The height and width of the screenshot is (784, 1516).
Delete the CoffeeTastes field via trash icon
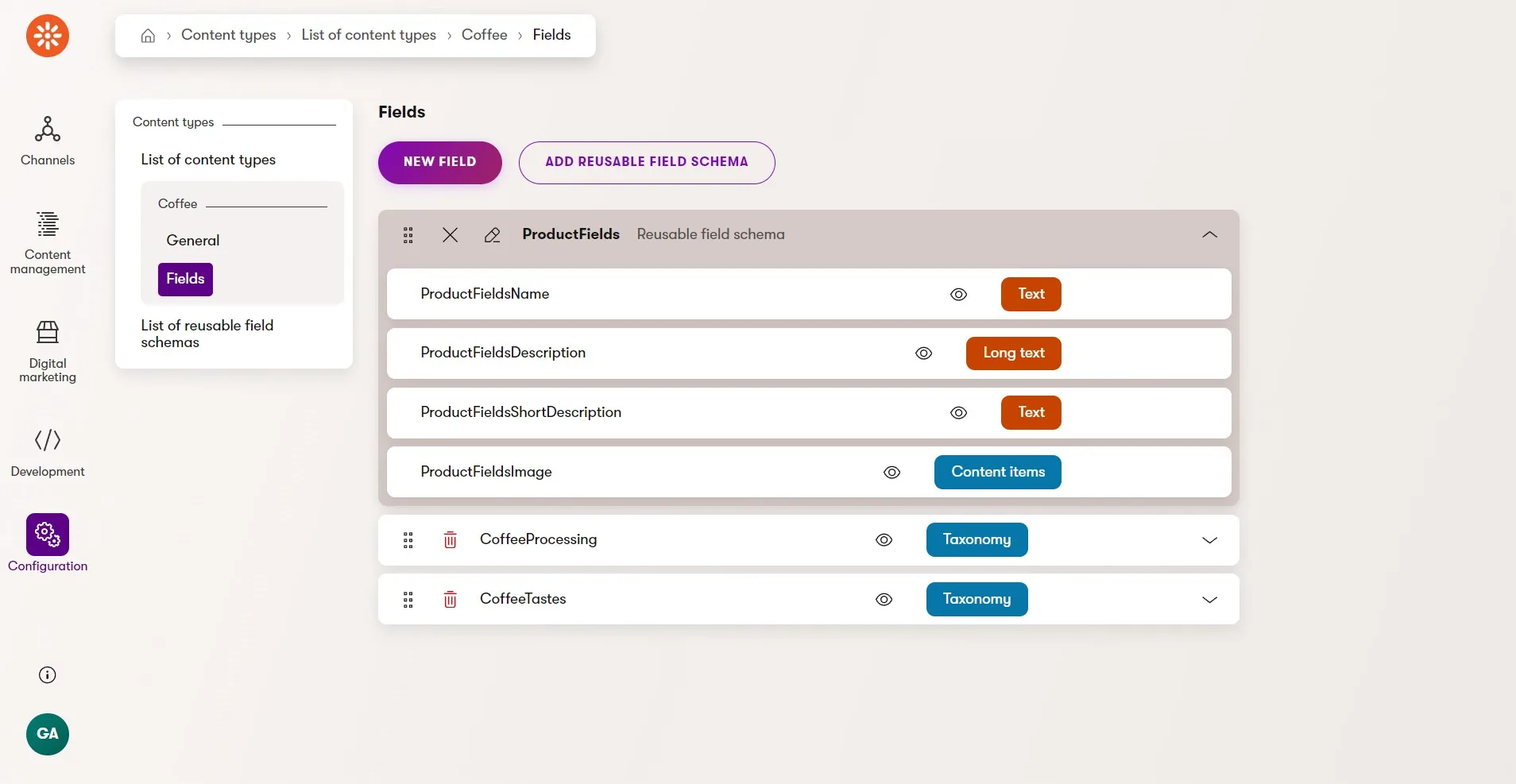pyautogui.click(x=450, y=600)
